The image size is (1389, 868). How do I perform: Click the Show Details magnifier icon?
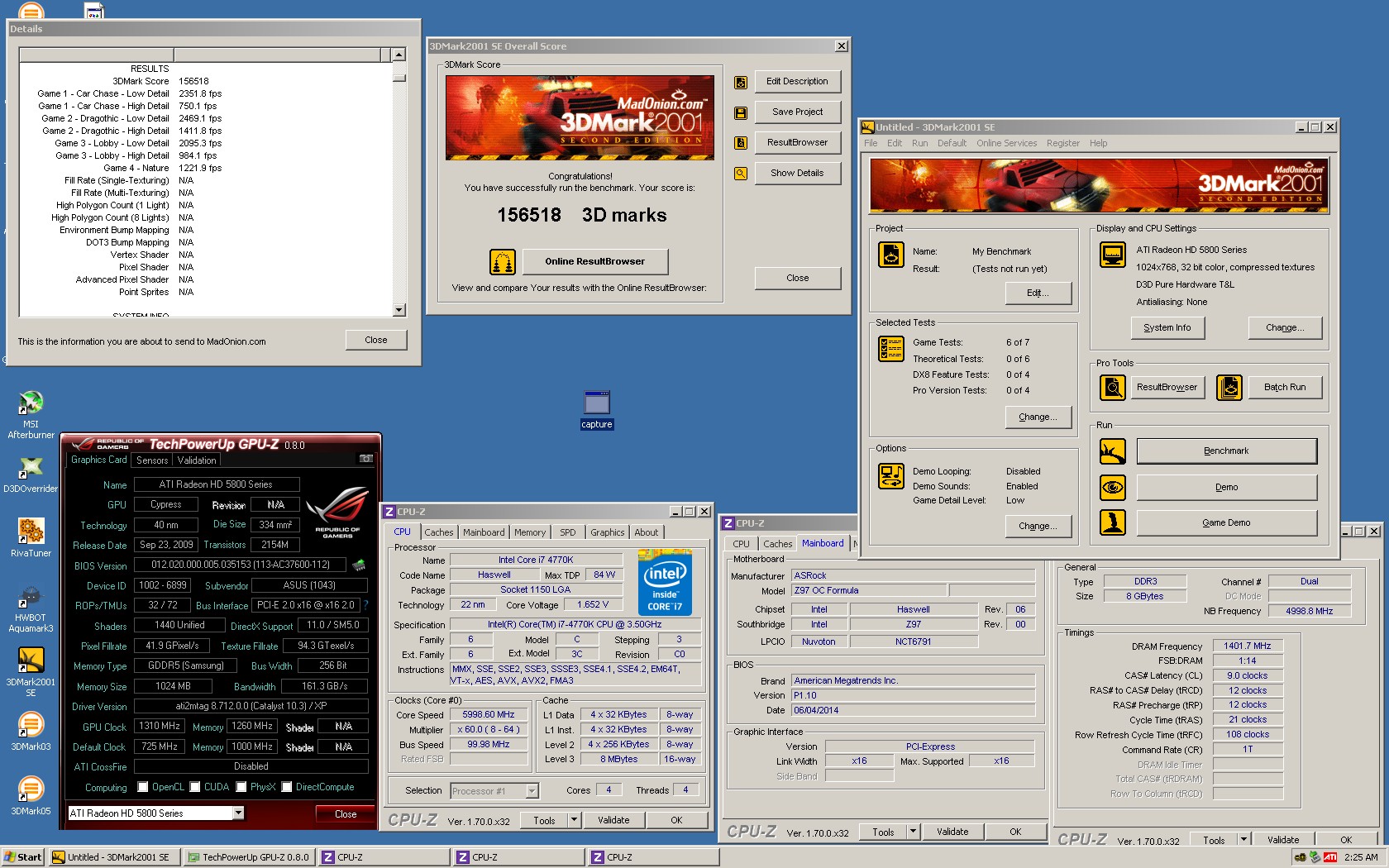[741, 174]
